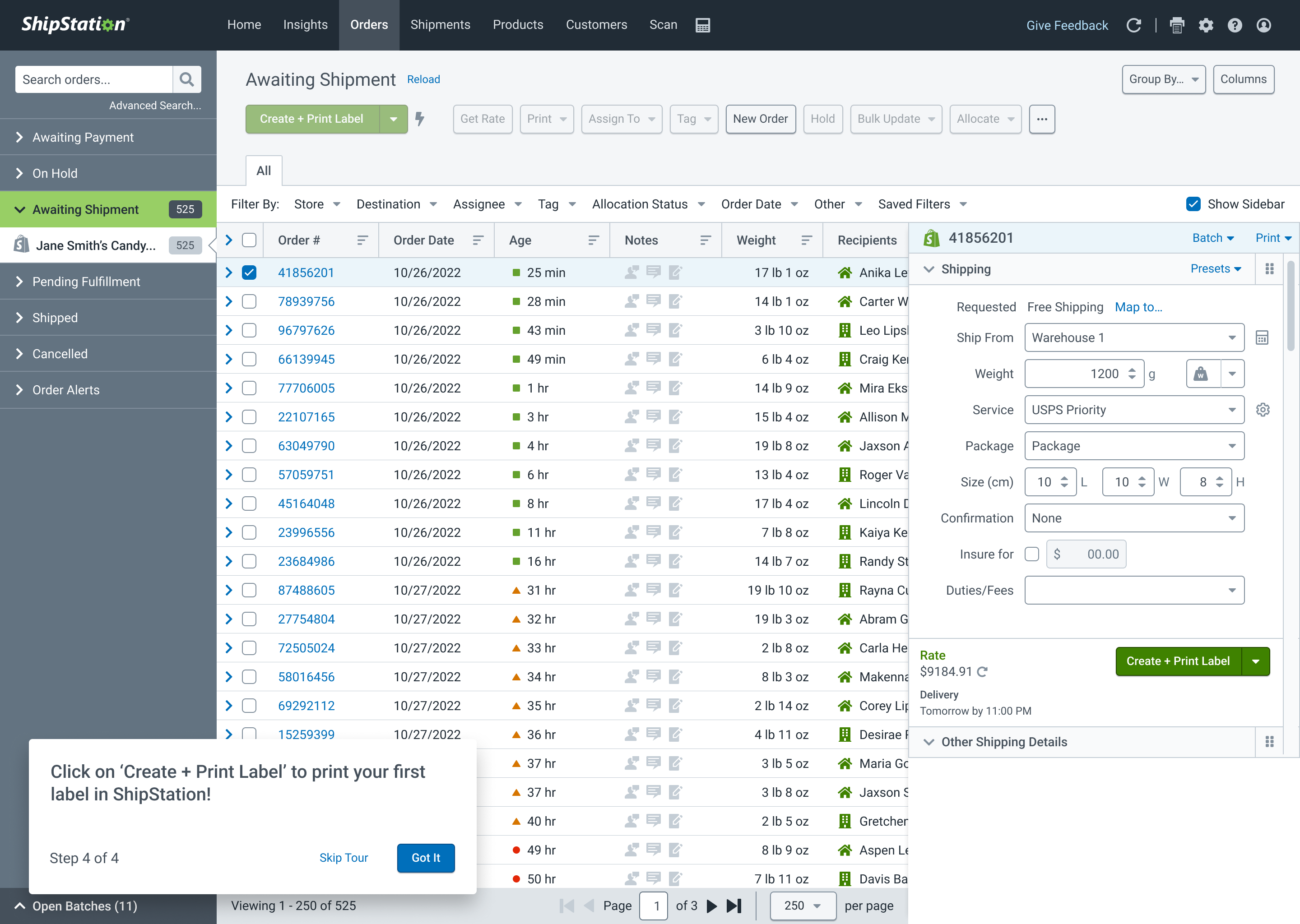Enable the Insure for checkbox
Screen dimensions: 1300x924
coord(1032,554)
